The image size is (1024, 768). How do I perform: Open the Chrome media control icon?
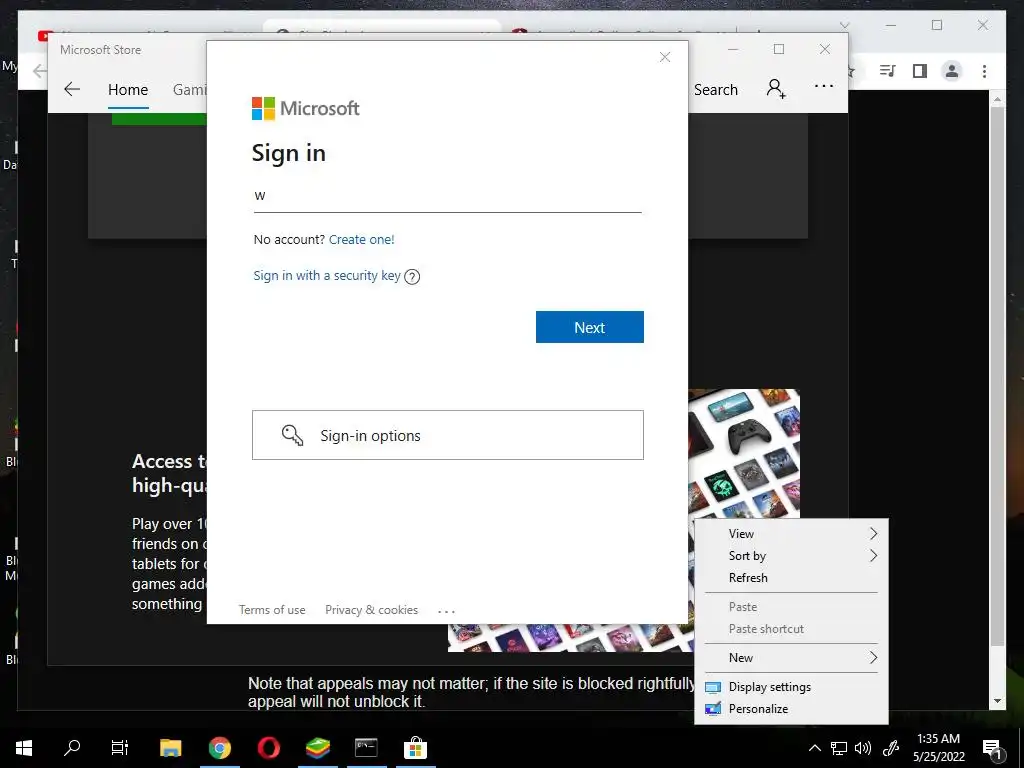coord(888,71)
